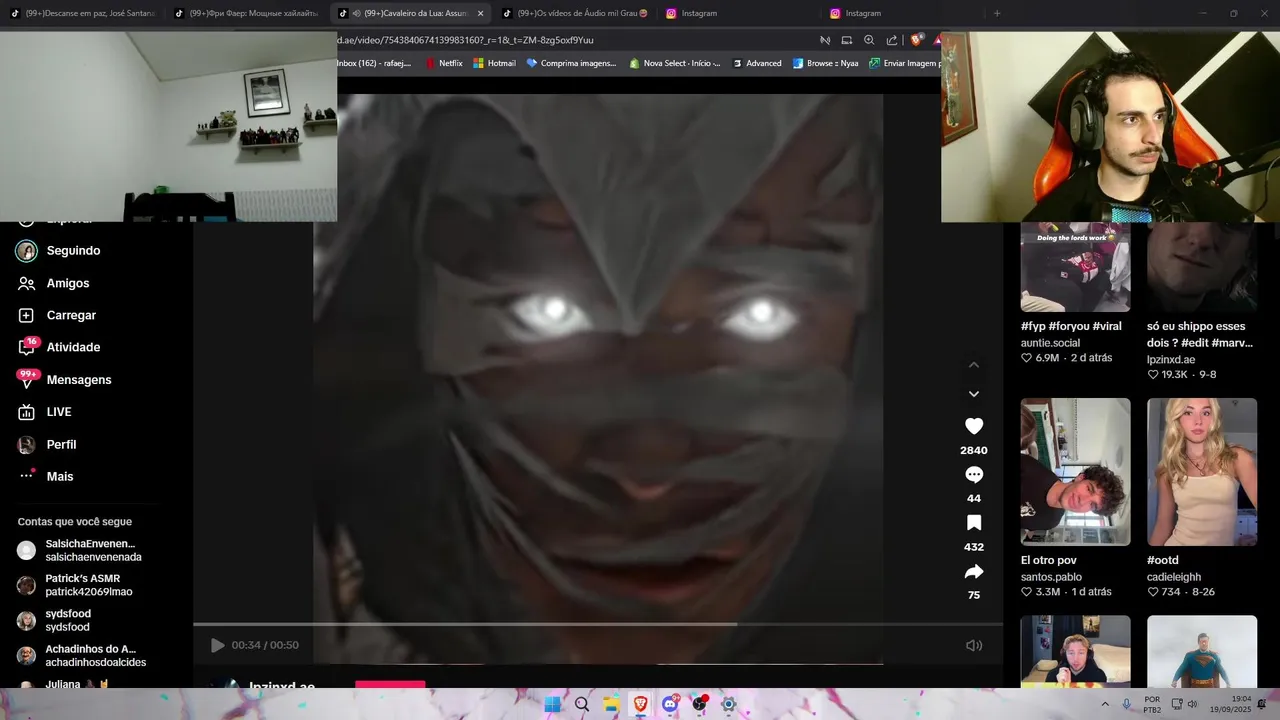
Task: Switch to the second Instagram tab
Action: [902, 13]
